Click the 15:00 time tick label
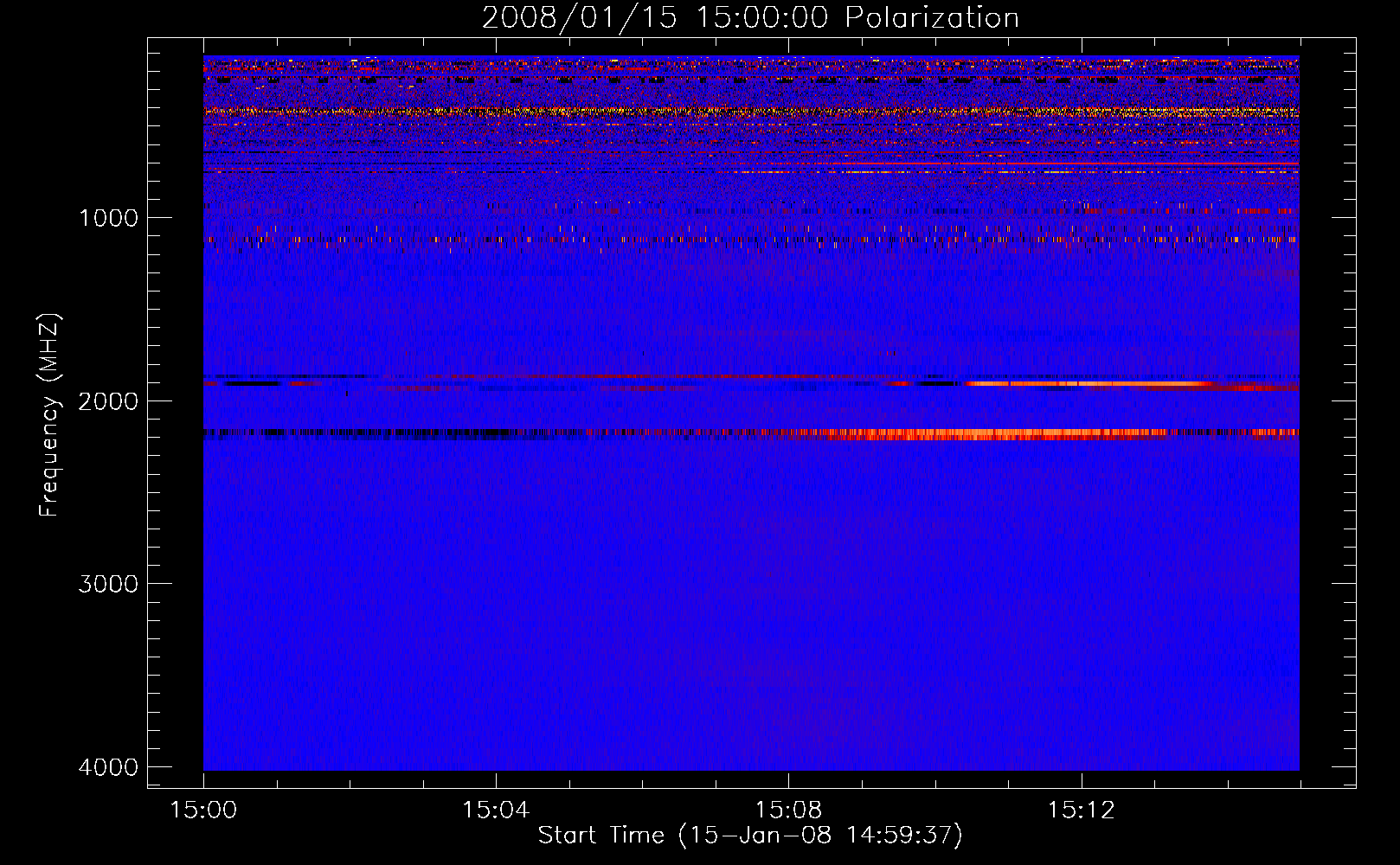The width and height of the screenshot is (1400, 865). [x=203, y=811]
